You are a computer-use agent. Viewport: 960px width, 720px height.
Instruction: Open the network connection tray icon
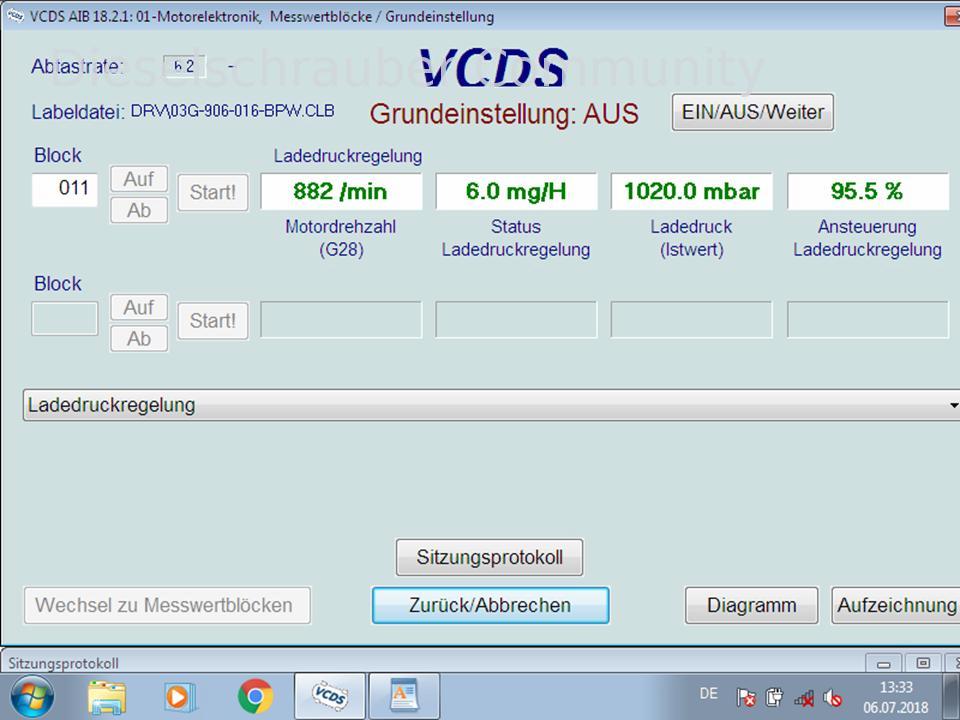point(804,697)
